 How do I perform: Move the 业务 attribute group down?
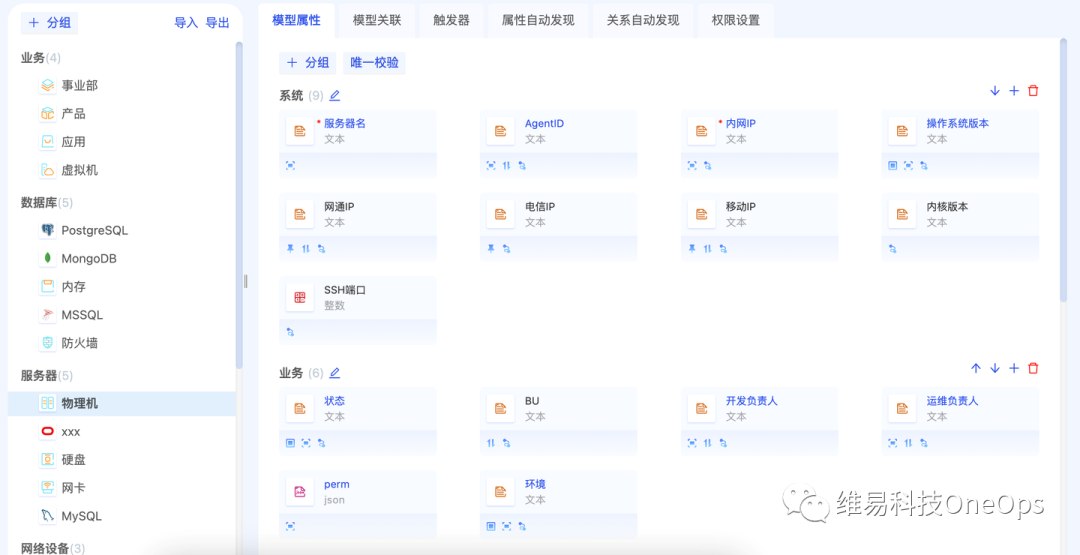[995, 368]
